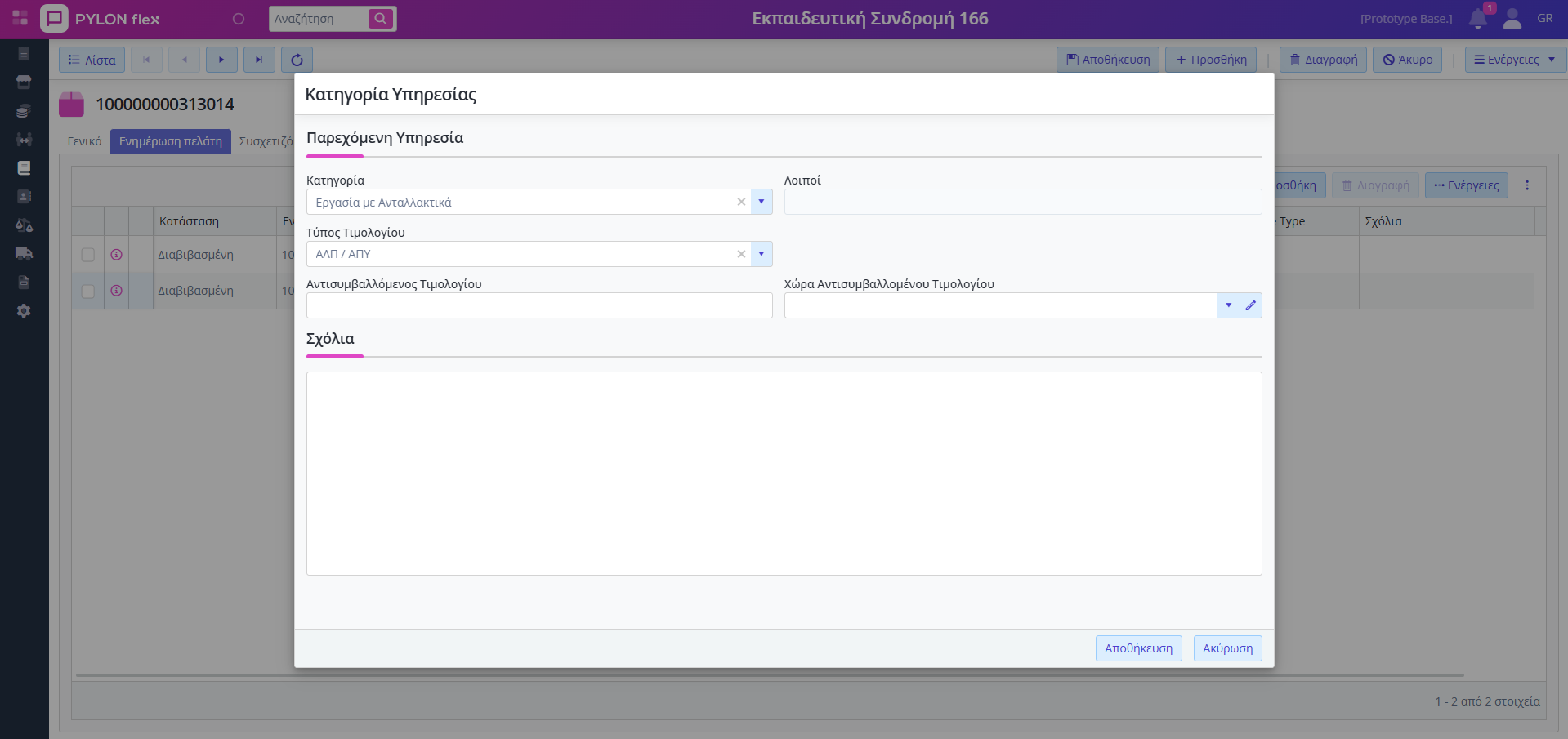Open the settings gear in the sidebar
Viewport: 1568px width, 739px height.
pyautogui.click(x=24, y=311)
